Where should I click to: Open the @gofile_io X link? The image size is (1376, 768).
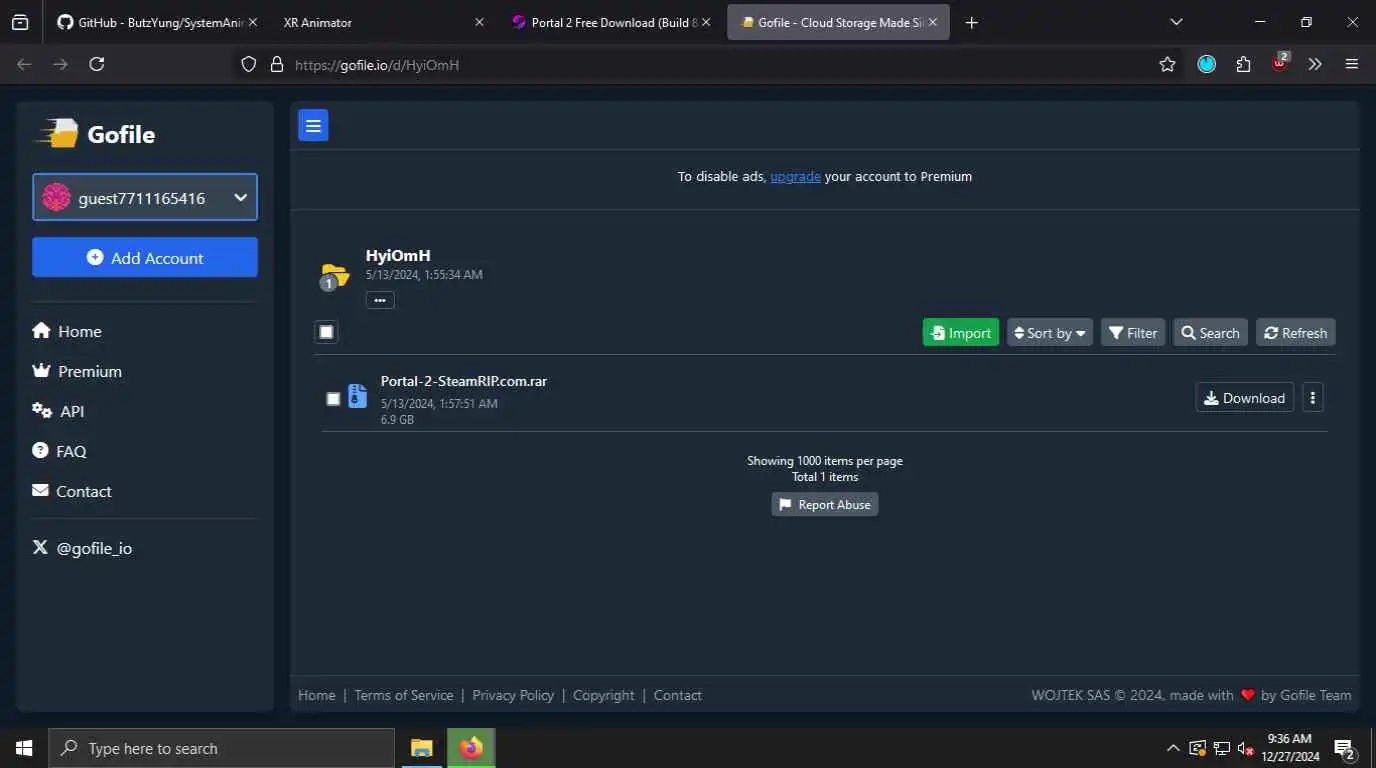point(82,548)
